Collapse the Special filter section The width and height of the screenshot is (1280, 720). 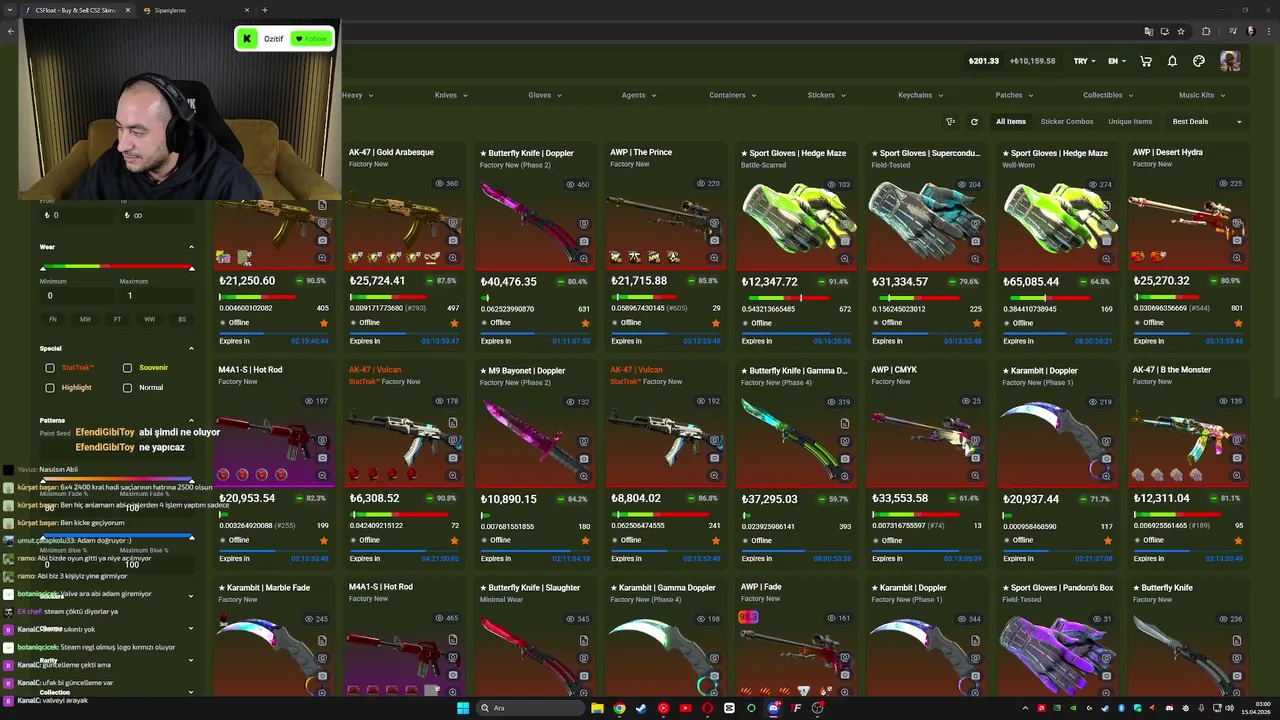point(191,348)
